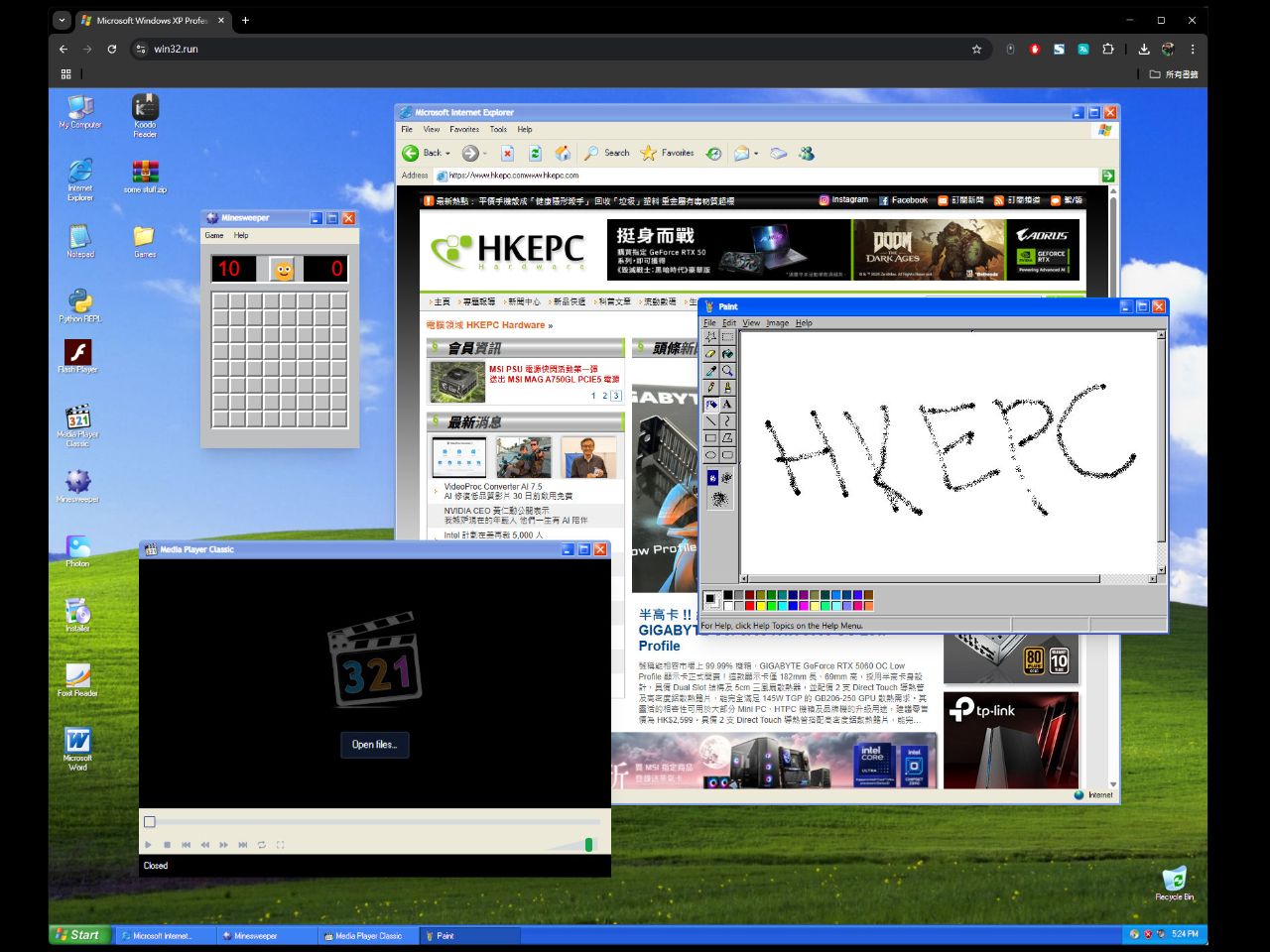Select the Text tool in Paint
This screenshot has height=952, width=1270.
[x=727, y=403]
